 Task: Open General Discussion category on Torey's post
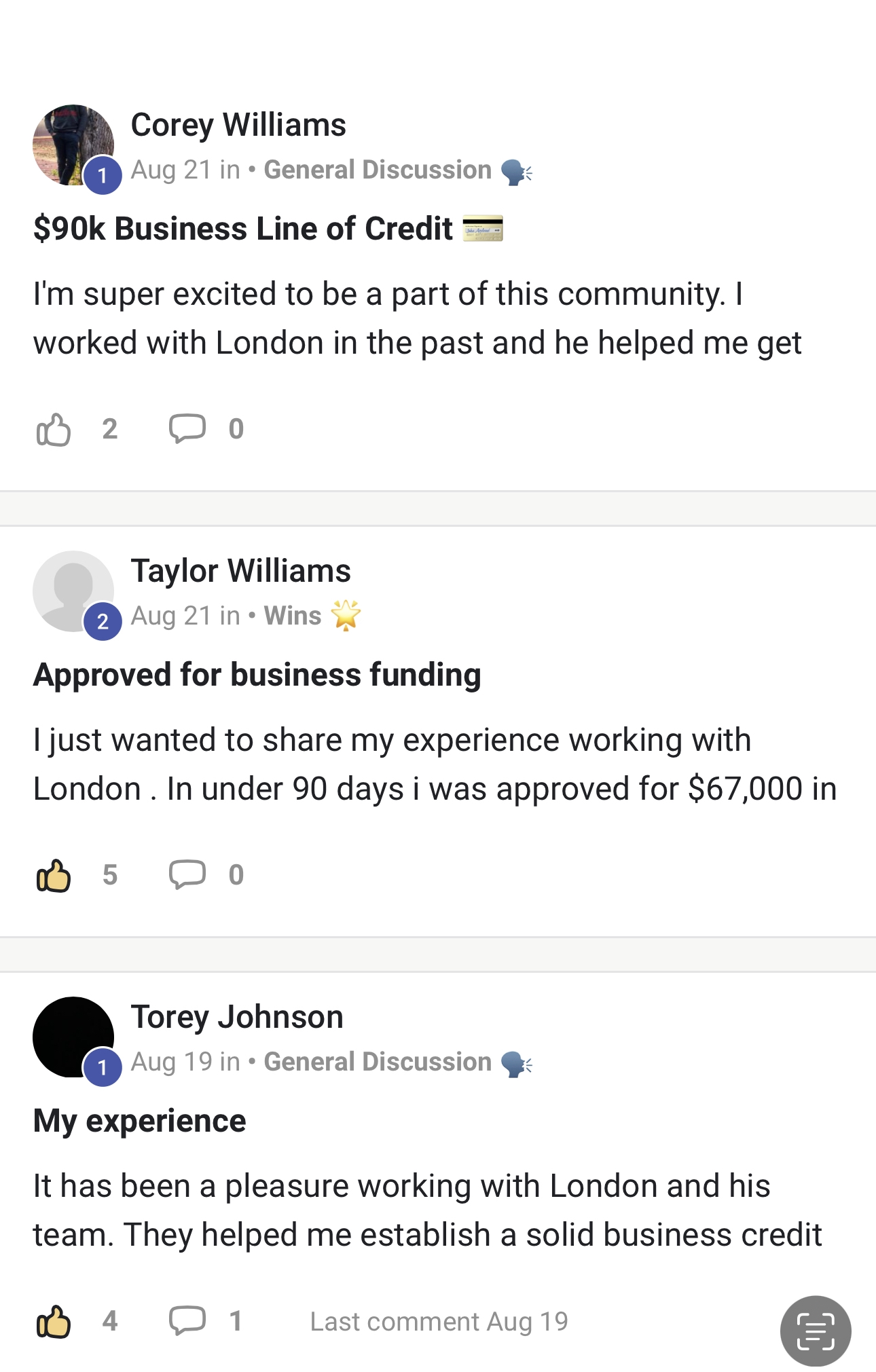click(x=378, y=1062)
